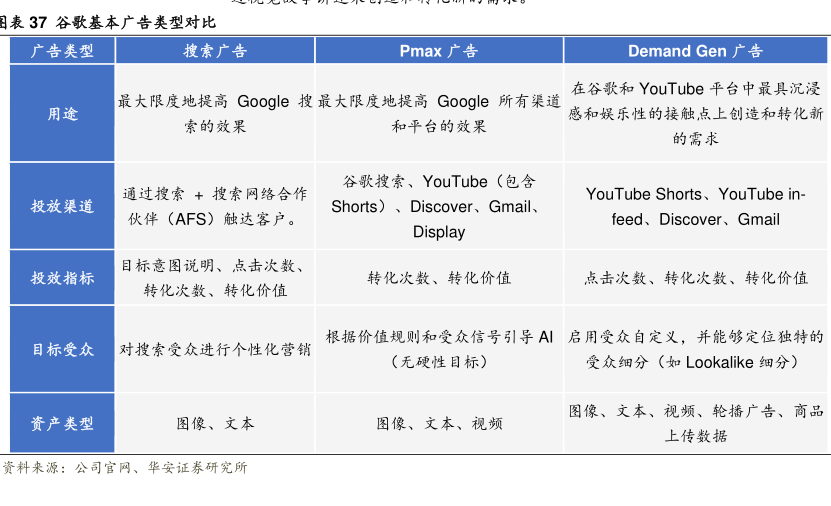Screen dimensions: 831x506
Task: Click the '投放指标' row label
Action: pos(62,278)
